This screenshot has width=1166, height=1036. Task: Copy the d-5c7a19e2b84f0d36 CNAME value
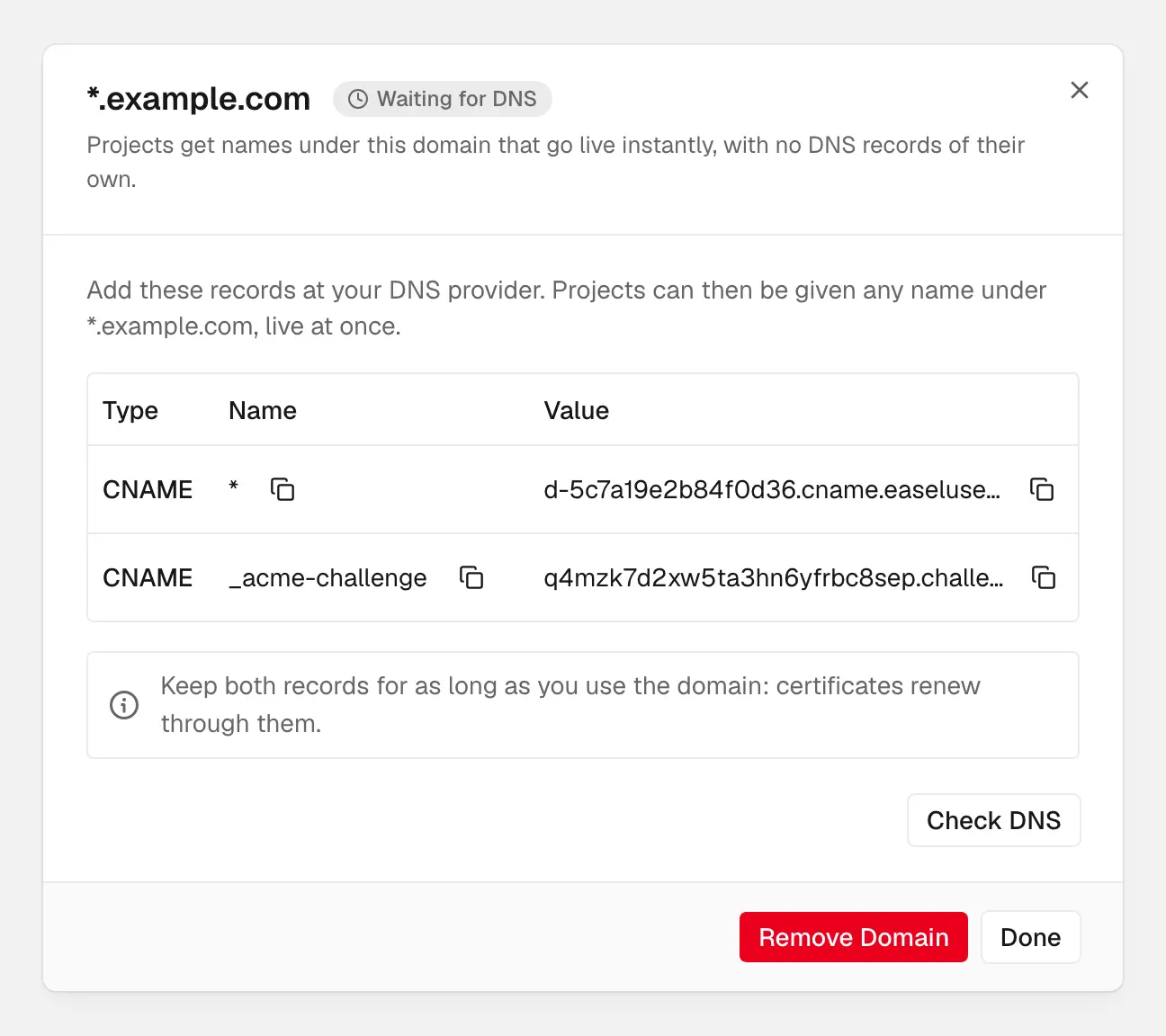coord(1042,489)
